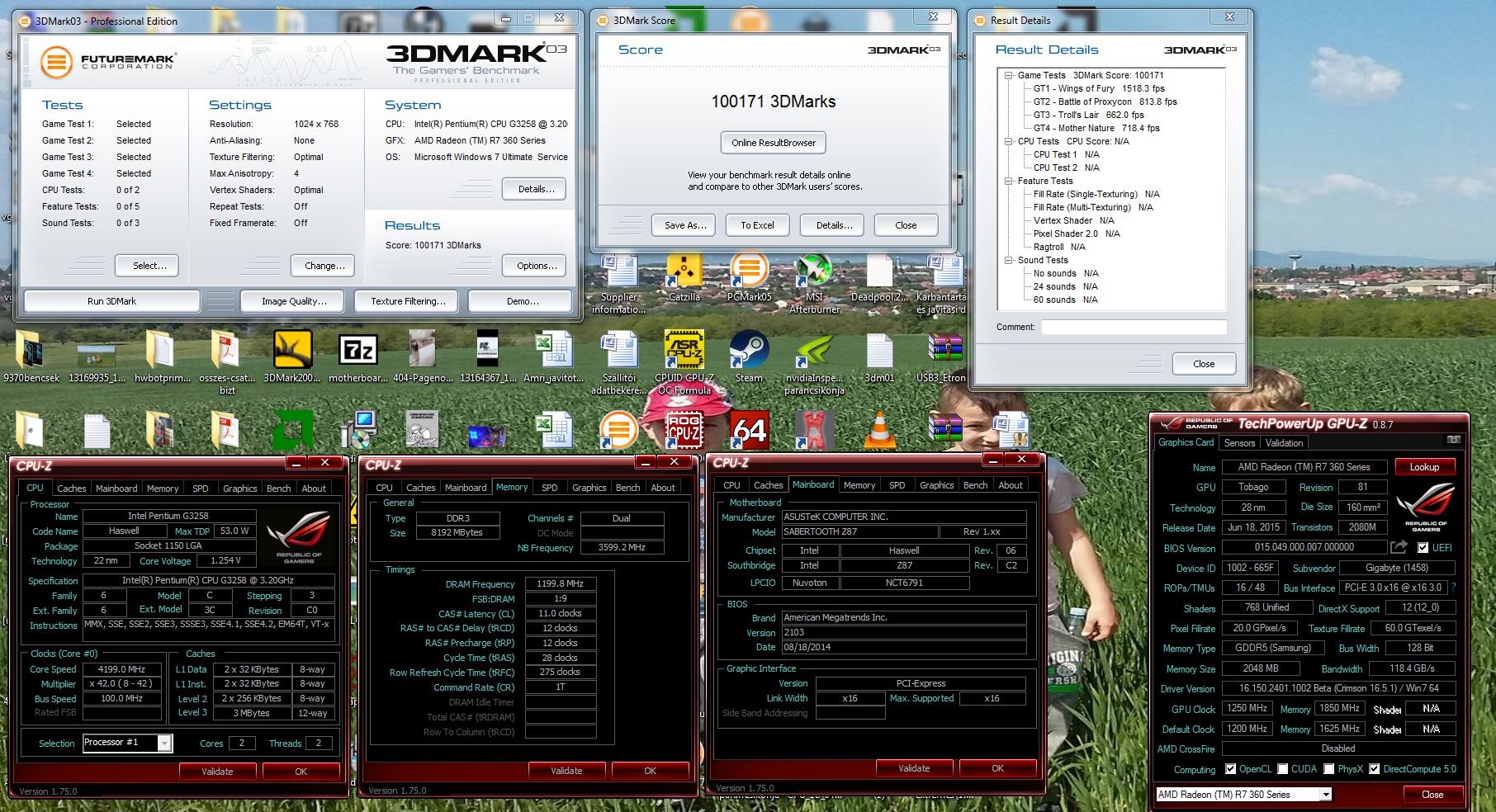Switch to Validation tab in GPU-Z
The width and height of the screenshot is (1496, 812).
[1284, 443]
